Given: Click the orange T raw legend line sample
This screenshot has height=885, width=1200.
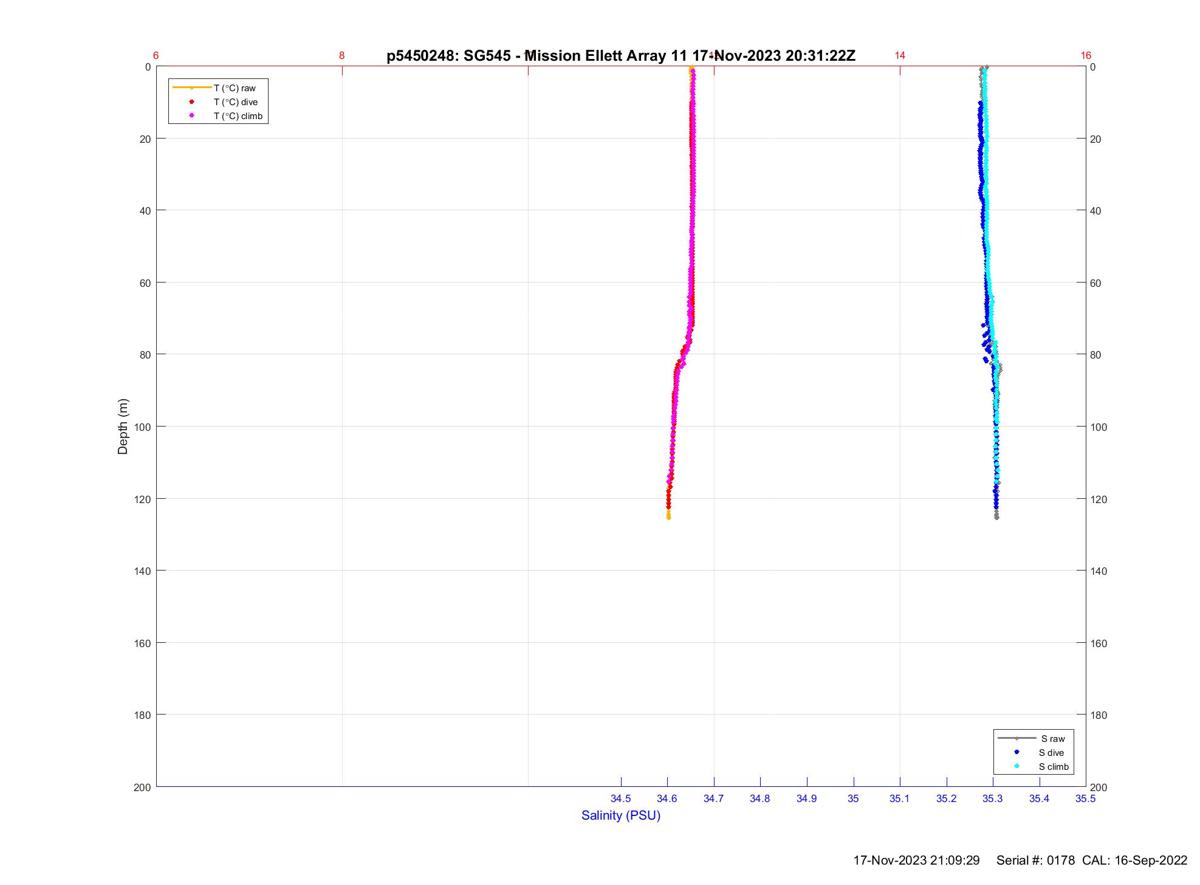Looking at the screenshot, I should (191, 88).
